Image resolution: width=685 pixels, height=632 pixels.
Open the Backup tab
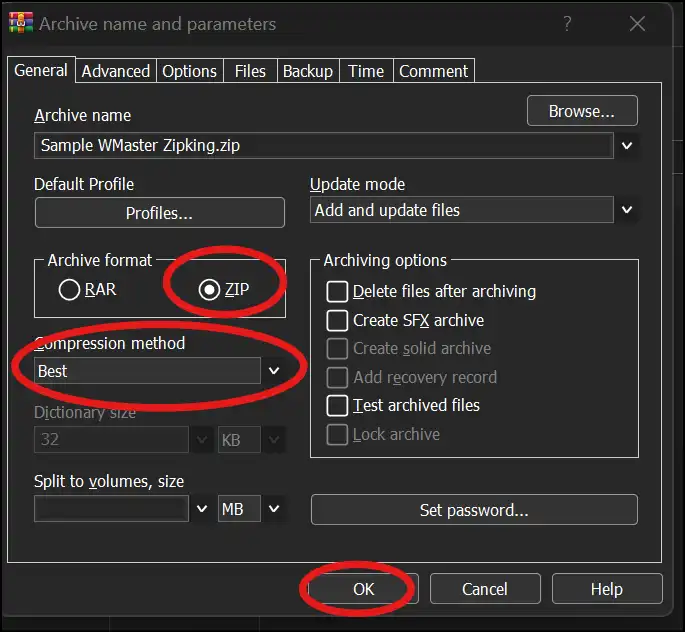(x=308, y=71)
